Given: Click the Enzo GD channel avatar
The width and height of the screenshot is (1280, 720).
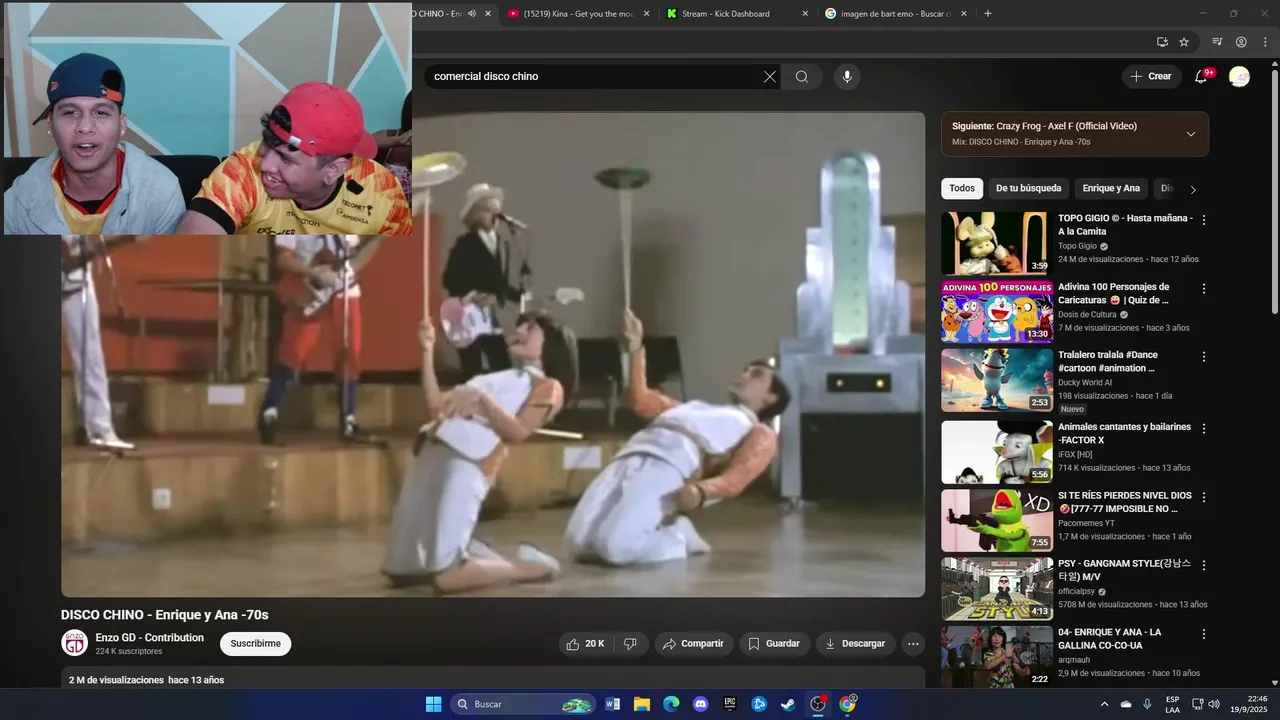Looking at the screenshot, I should click(75, 643).
